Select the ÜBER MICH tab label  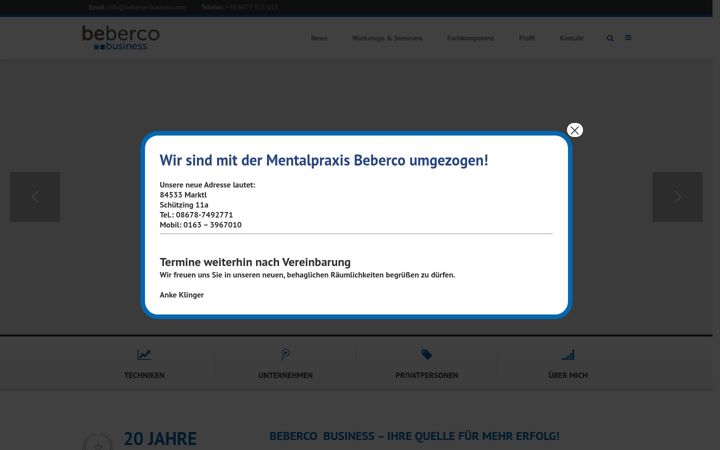click(x=568, y=375)
